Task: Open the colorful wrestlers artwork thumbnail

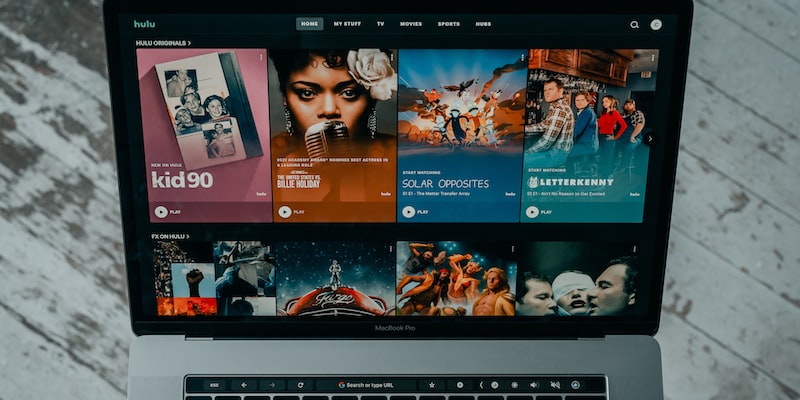Action: click(456, 279)
